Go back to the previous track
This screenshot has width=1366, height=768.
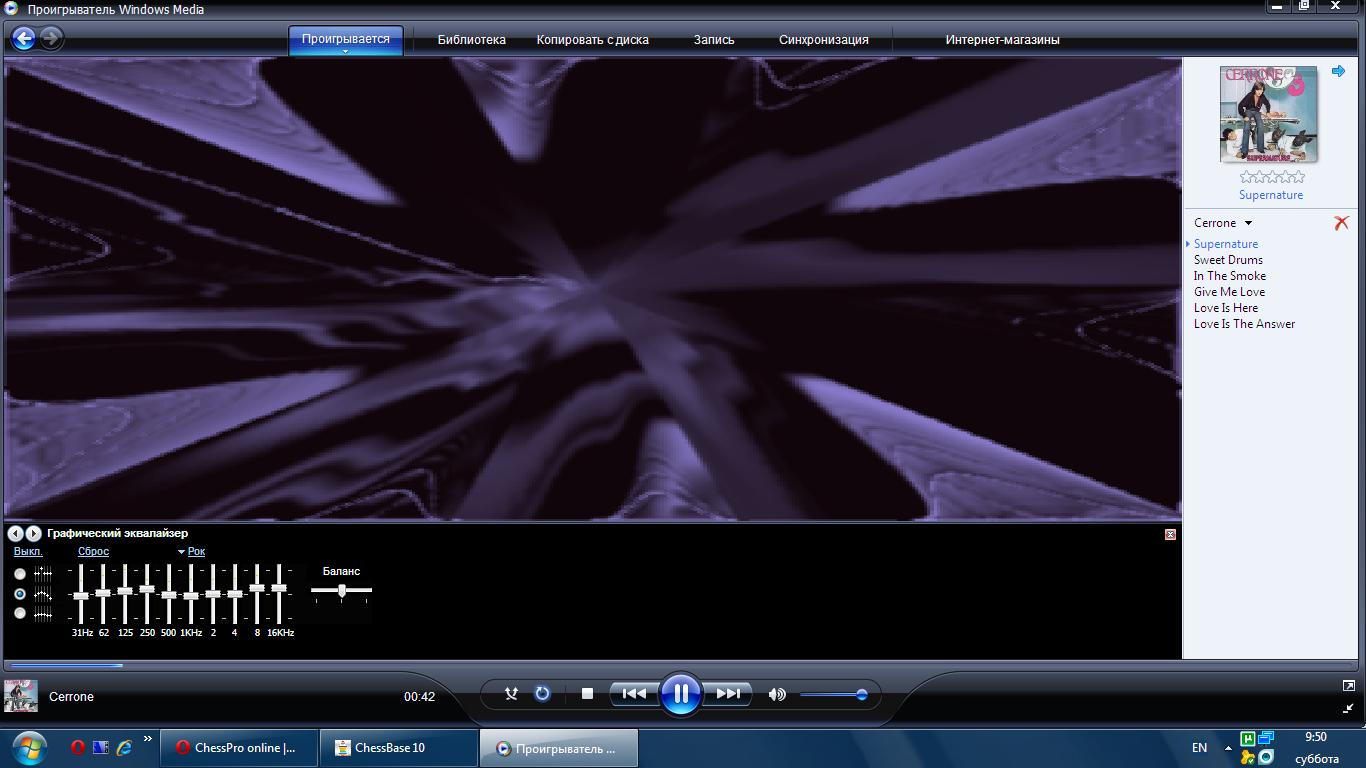tap(633, 693)
